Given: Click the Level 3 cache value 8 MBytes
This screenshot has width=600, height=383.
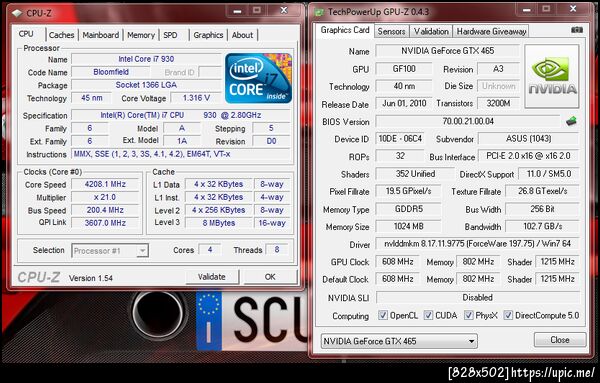Looking at the screenshot, I should click(x=218, y=223).
